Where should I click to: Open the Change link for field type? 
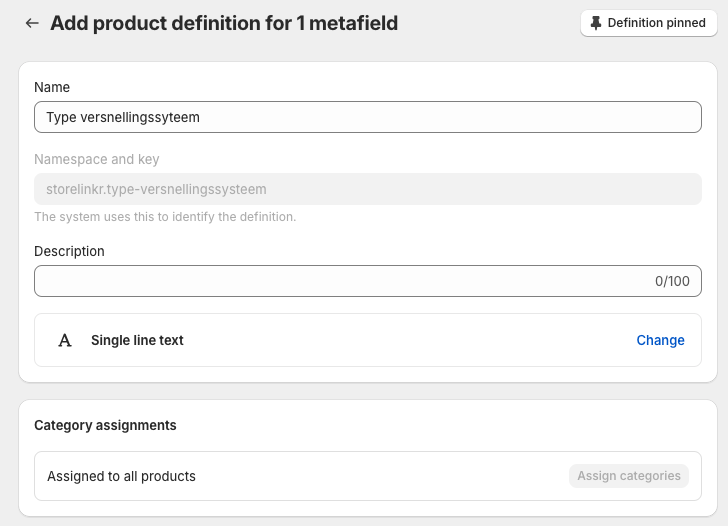point(660,340)
